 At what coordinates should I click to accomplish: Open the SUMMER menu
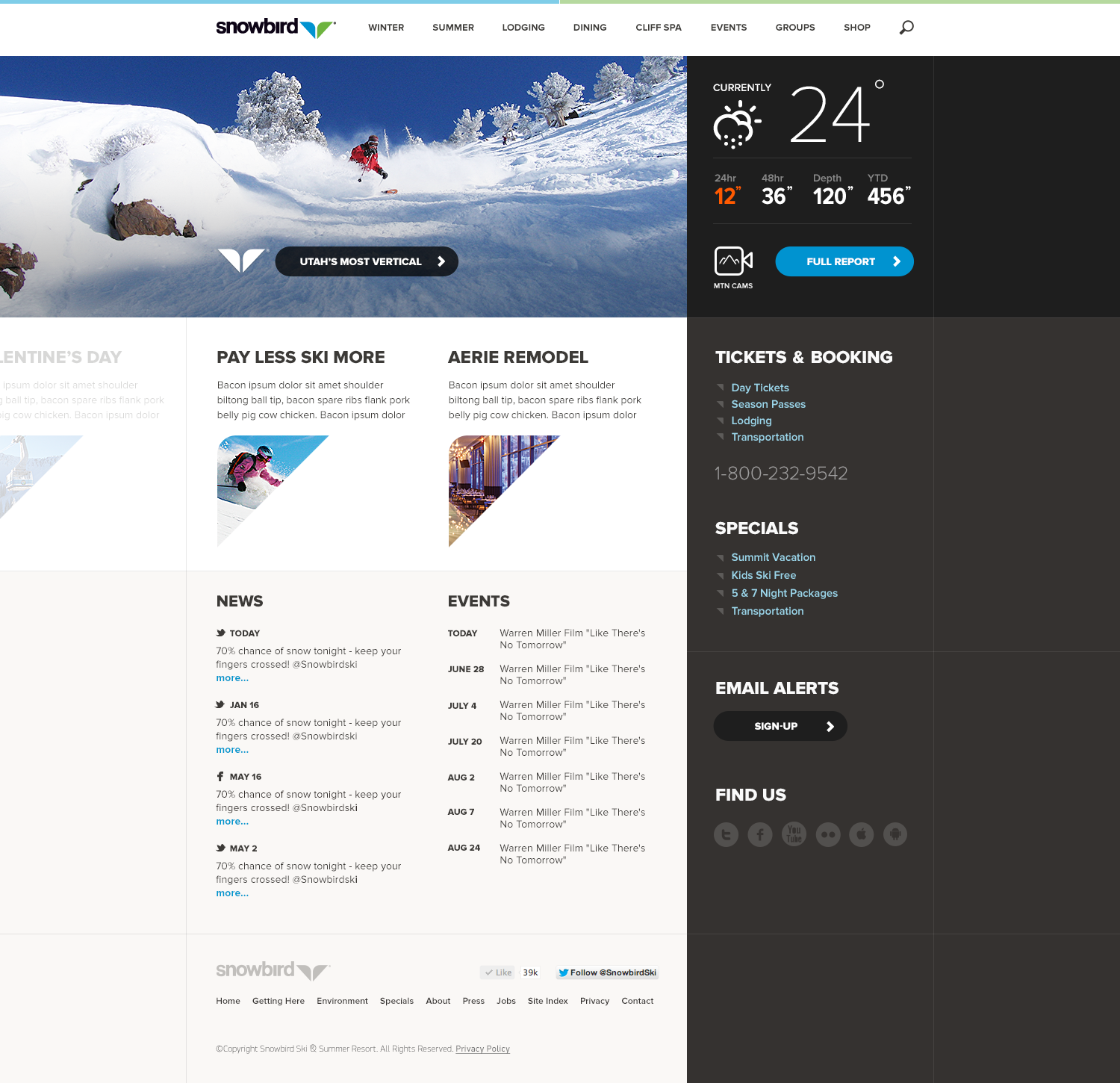point(453,28)
